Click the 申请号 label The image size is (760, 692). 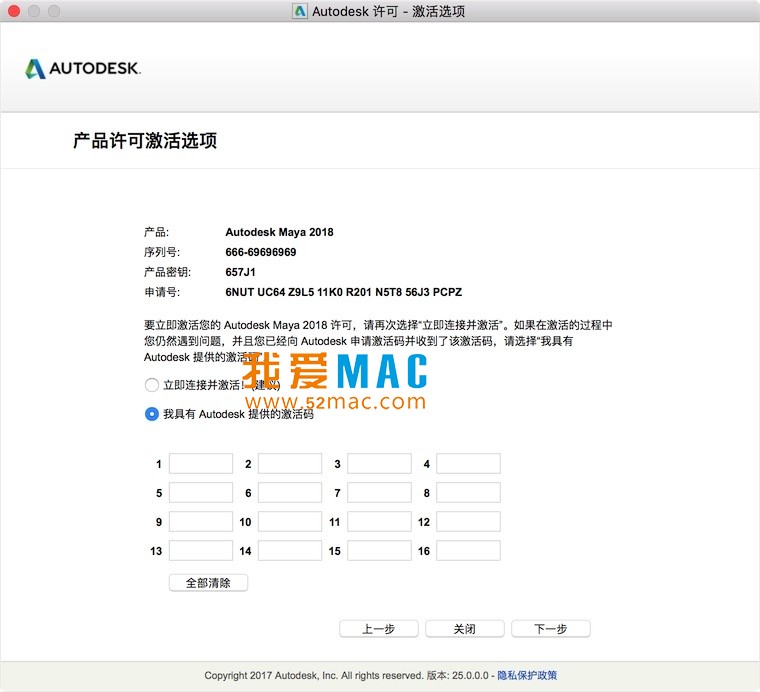coord(162,292)
